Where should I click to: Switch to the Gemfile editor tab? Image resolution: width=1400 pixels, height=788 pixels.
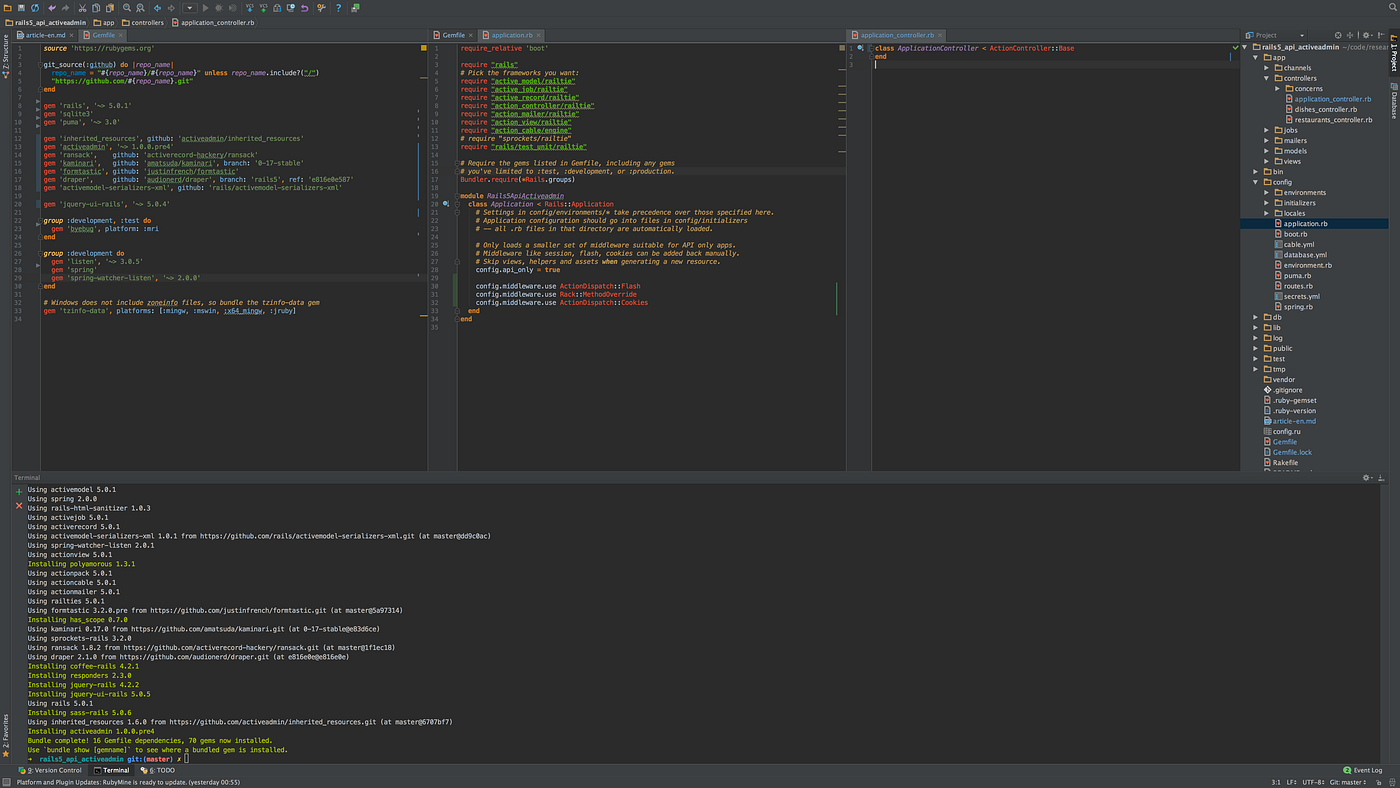point(453,34)
